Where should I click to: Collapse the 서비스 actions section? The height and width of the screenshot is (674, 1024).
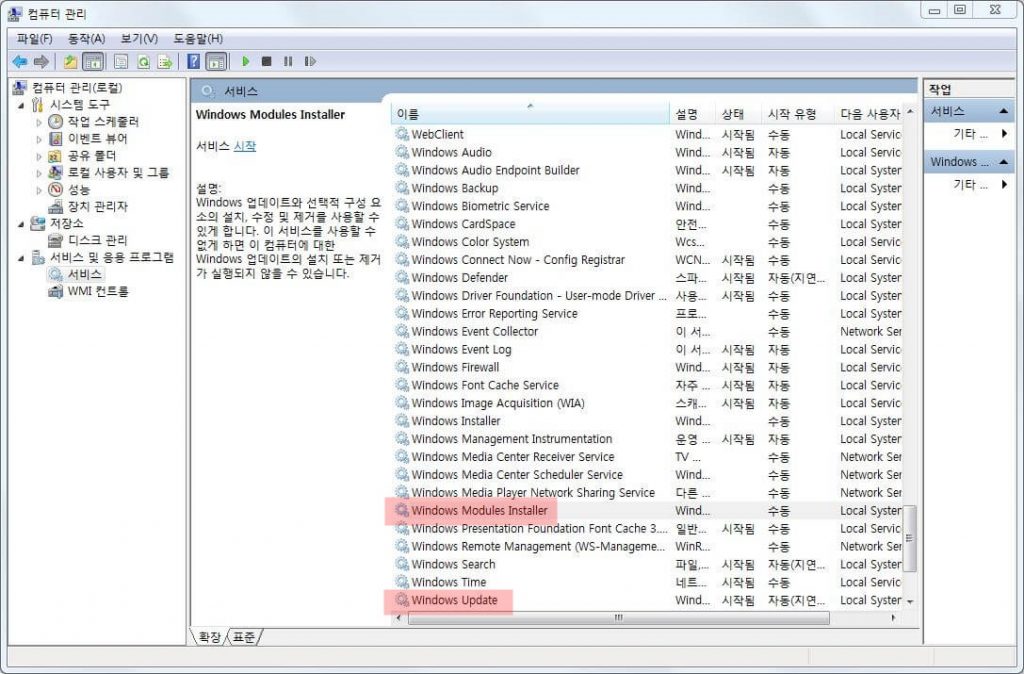click(1004, 111)
